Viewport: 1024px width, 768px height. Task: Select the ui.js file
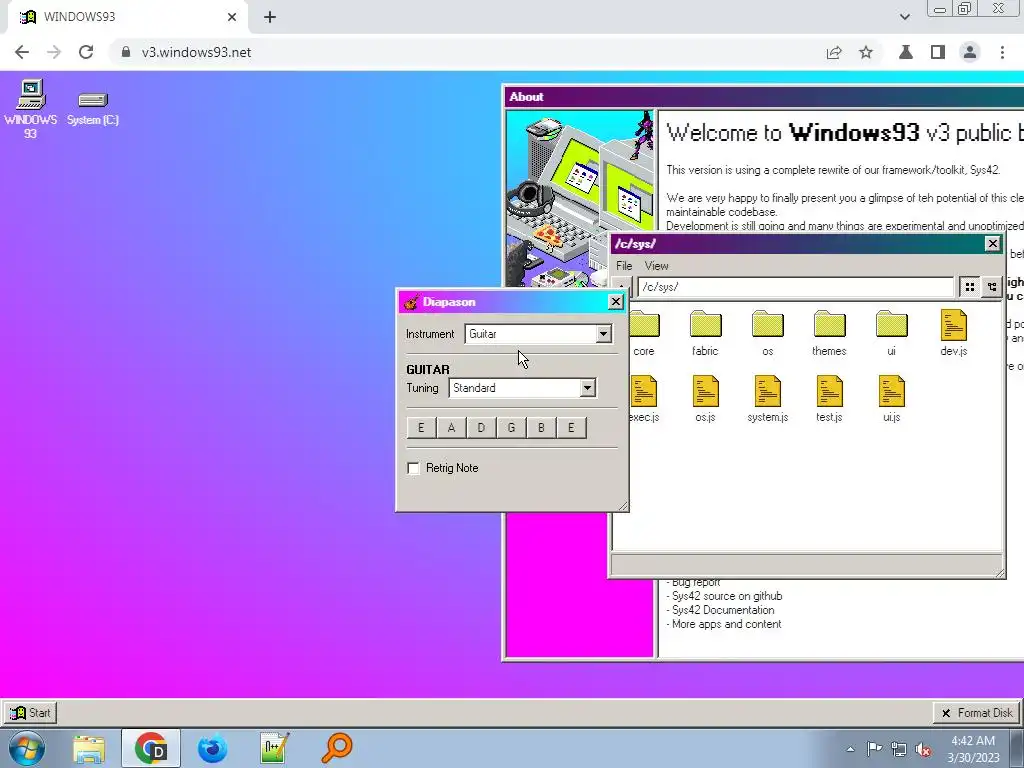click(891, 399)
